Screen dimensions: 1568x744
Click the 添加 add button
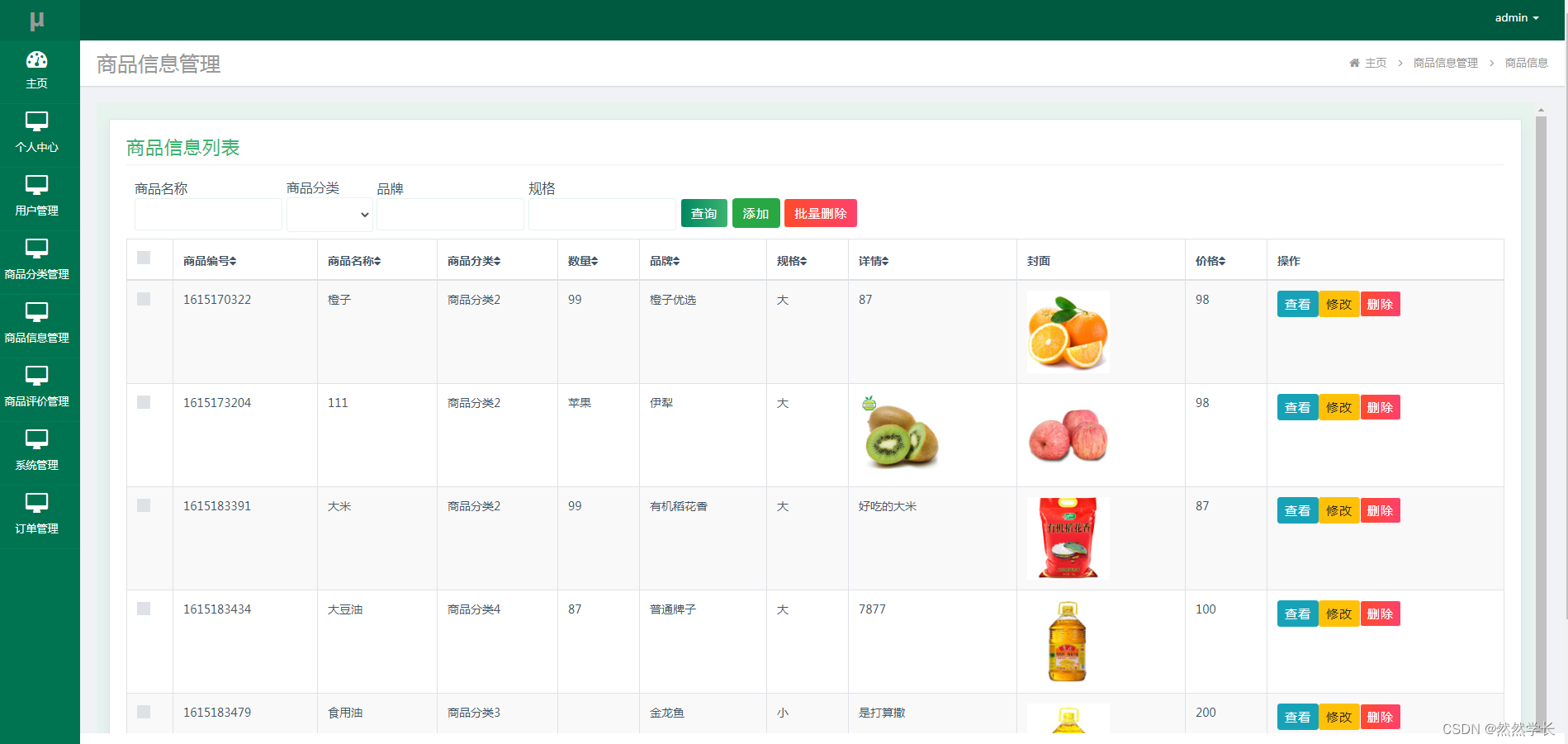click(x=756, y=213)
